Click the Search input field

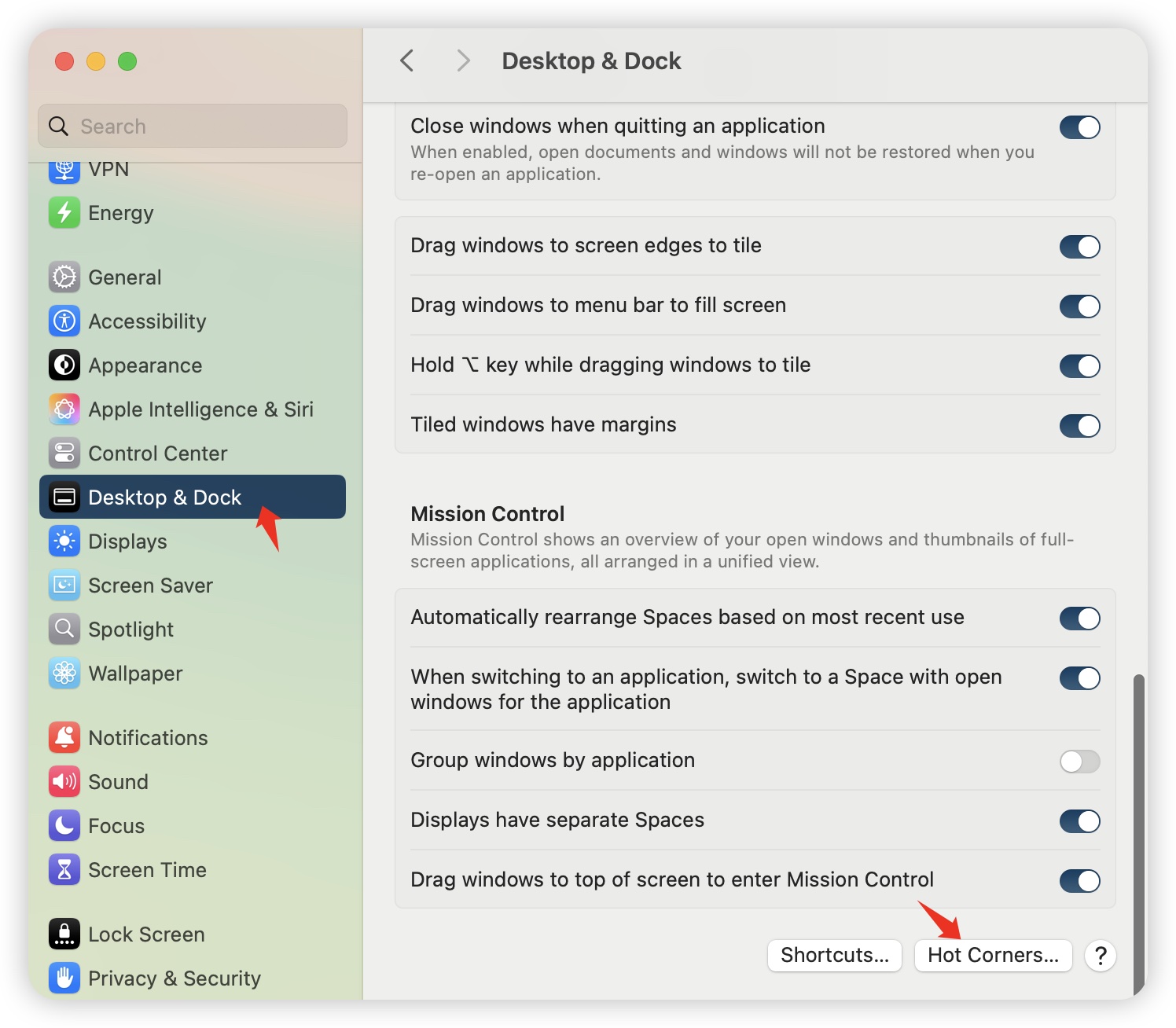coord(193,126)
